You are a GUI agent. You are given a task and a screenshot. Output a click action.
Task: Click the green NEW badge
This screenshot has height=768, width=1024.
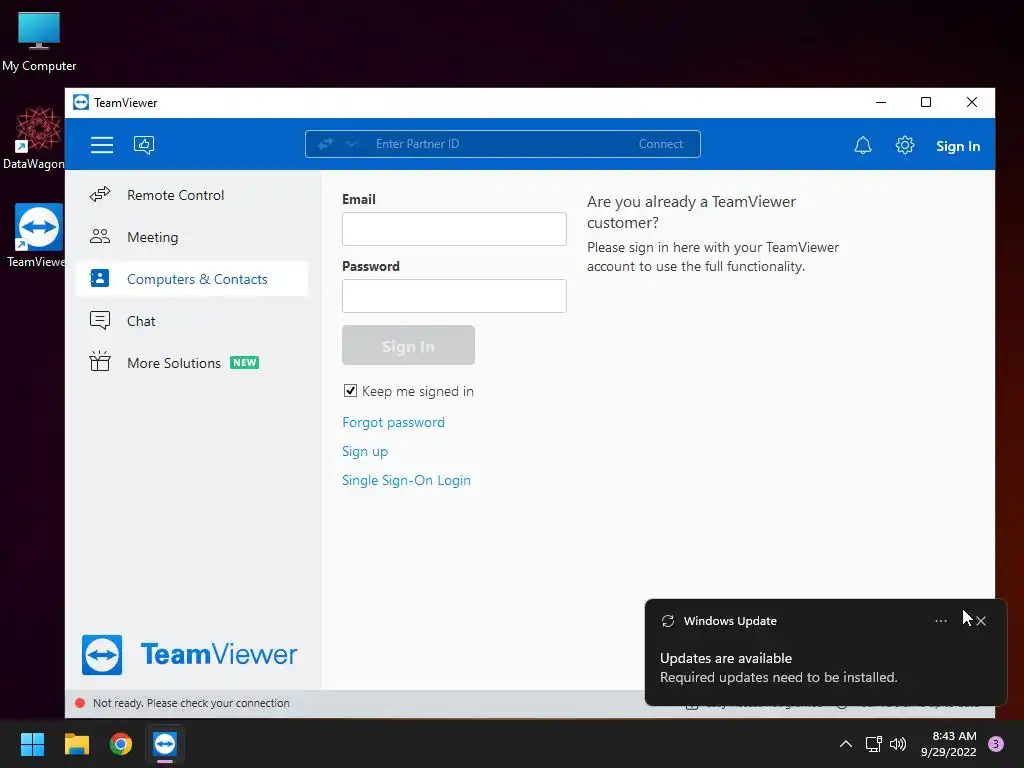pos(244,362)
